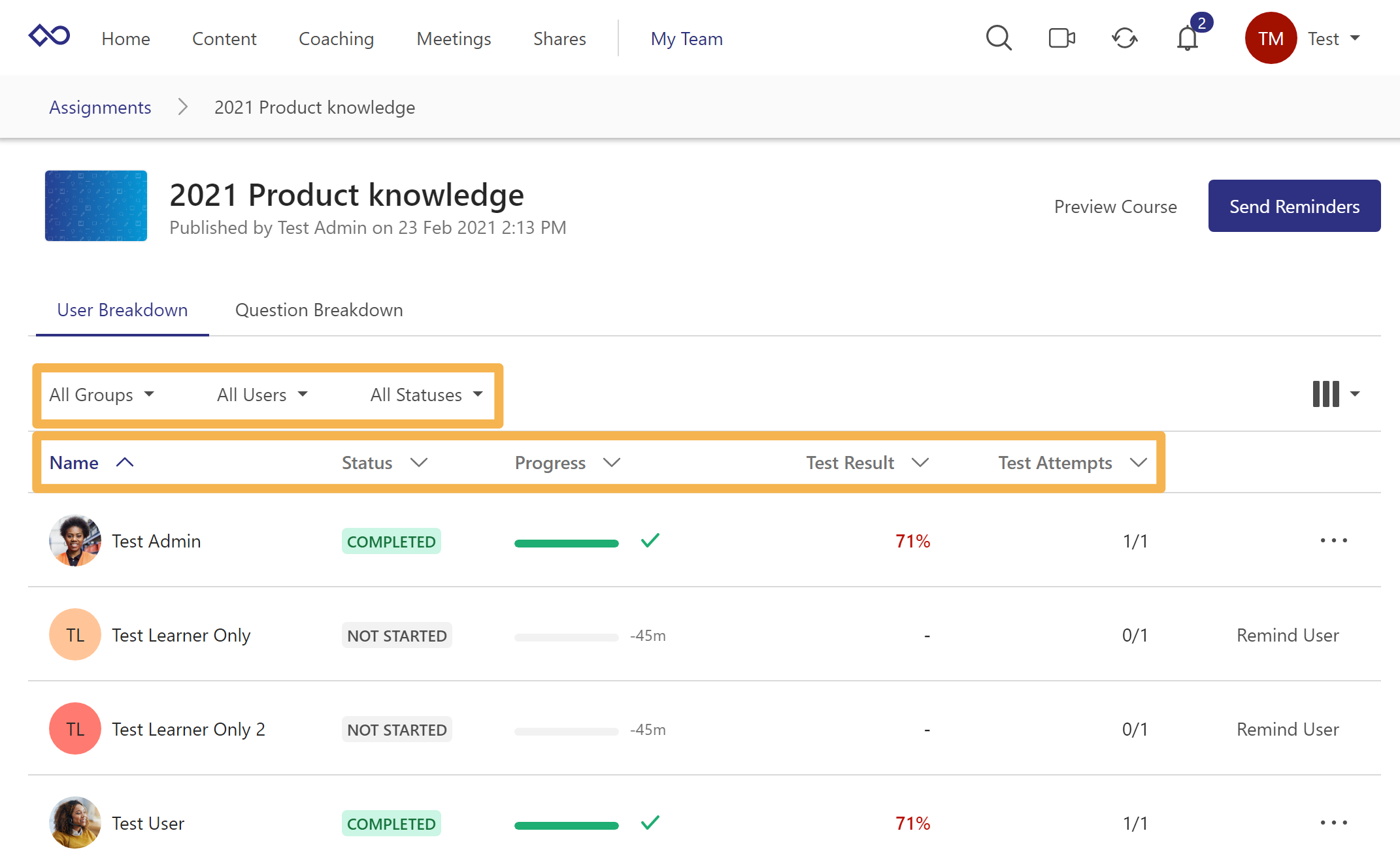Open the All Groups dropdown
Image resolution: width=1400 pixels, height=865 pixels.
coord(102,395)
